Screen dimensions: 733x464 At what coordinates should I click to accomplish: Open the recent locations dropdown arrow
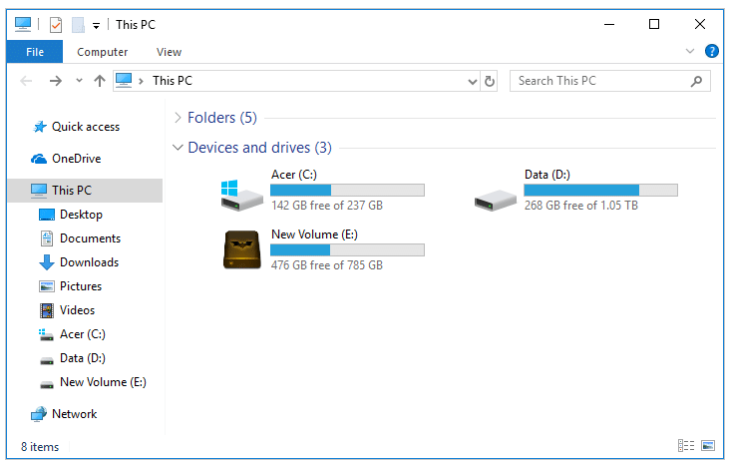click(x=79, y=81)
